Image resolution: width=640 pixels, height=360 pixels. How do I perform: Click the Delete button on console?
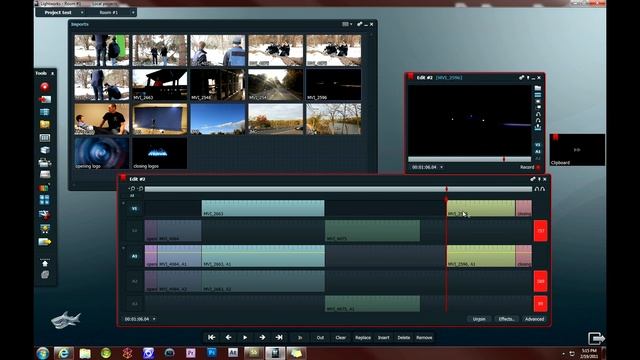point(404,338)
